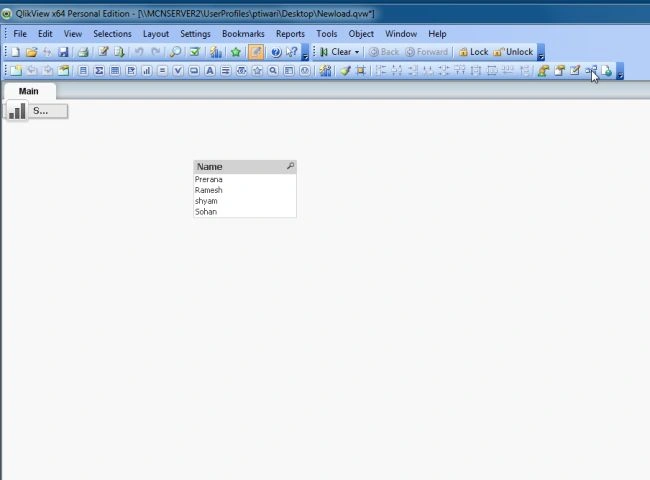The height and width of the screenshot is (480, 650).
Task: Activate context help pointer icon
Action: click(x=291, y=52)
